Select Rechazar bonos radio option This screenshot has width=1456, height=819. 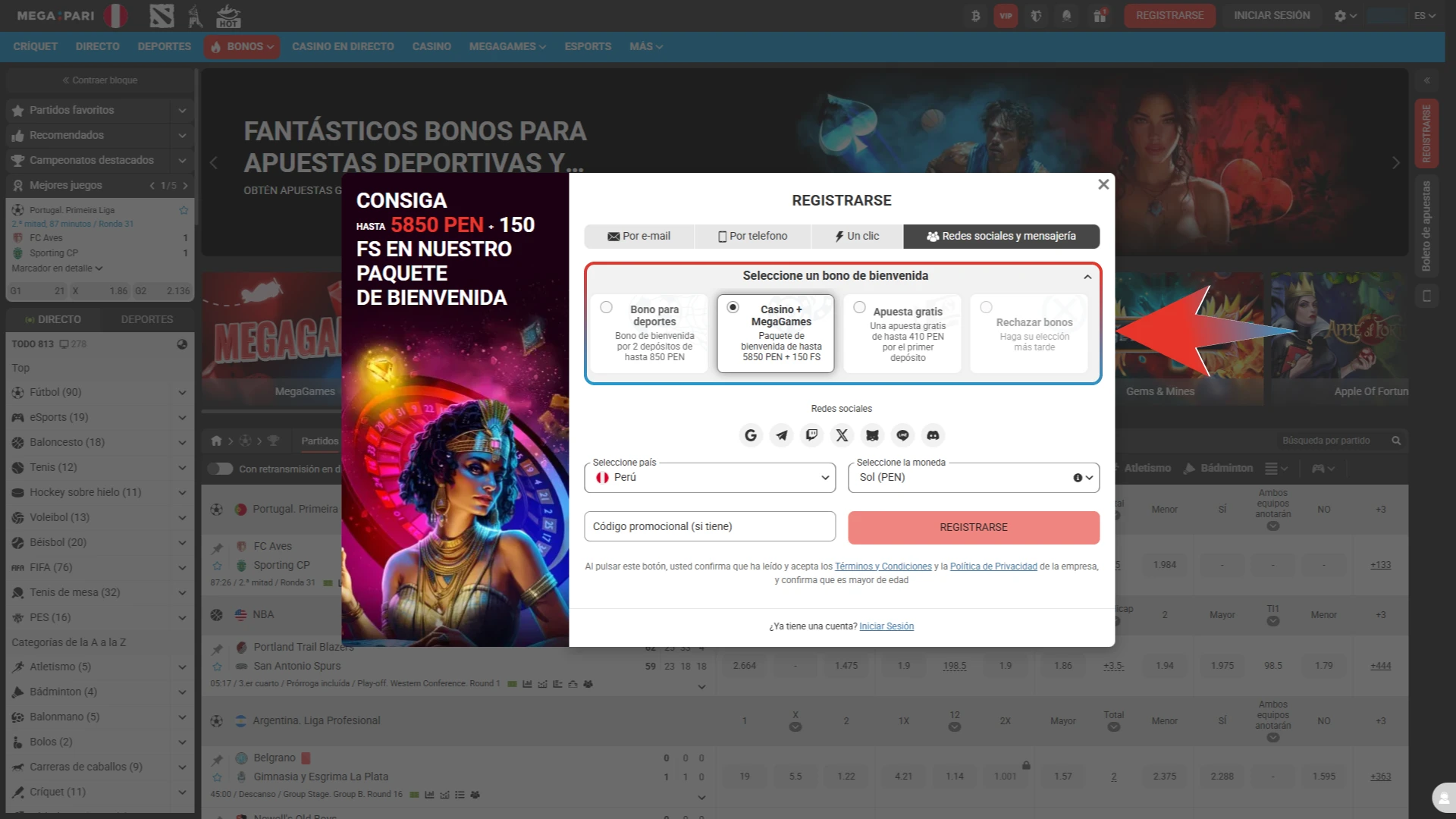(986, 307)
